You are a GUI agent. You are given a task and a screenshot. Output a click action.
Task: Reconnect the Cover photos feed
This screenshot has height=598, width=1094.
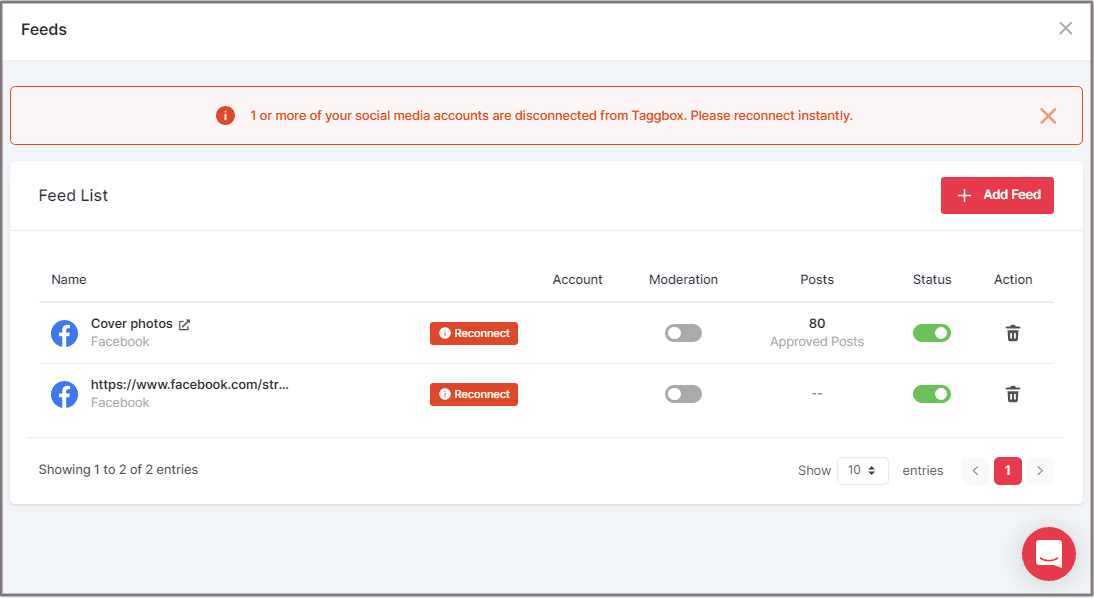474,333
